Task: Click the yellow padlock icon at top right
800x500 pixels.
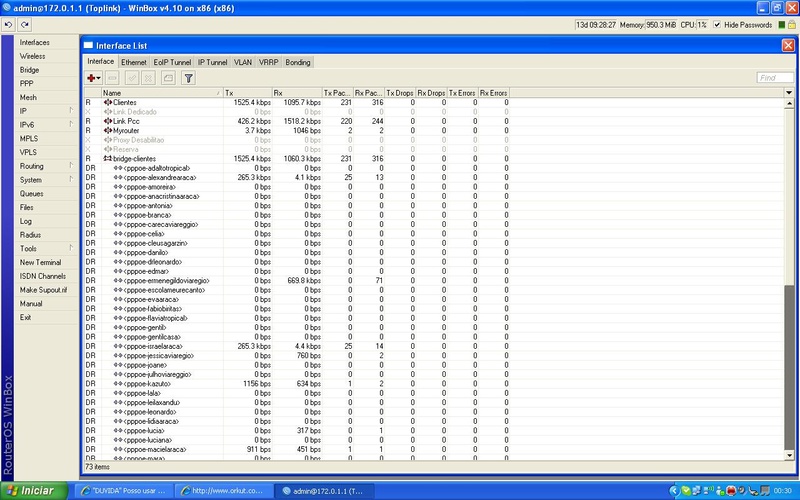Action: [x=792, y=24]
